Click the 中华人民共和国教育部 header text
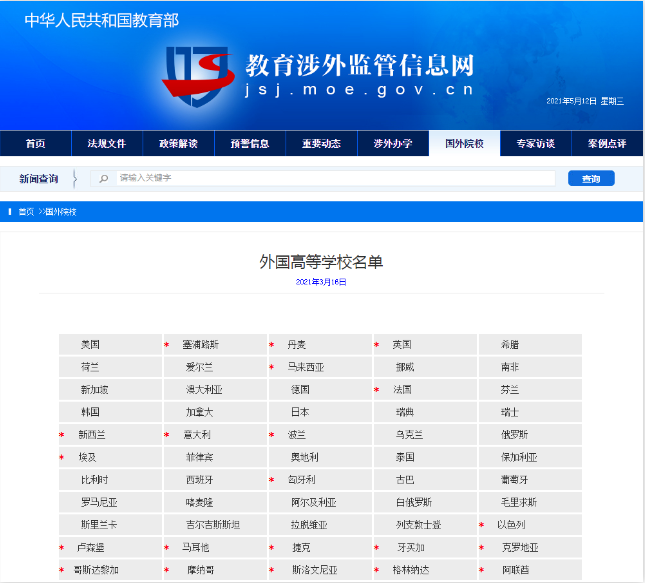 [102, 21]
